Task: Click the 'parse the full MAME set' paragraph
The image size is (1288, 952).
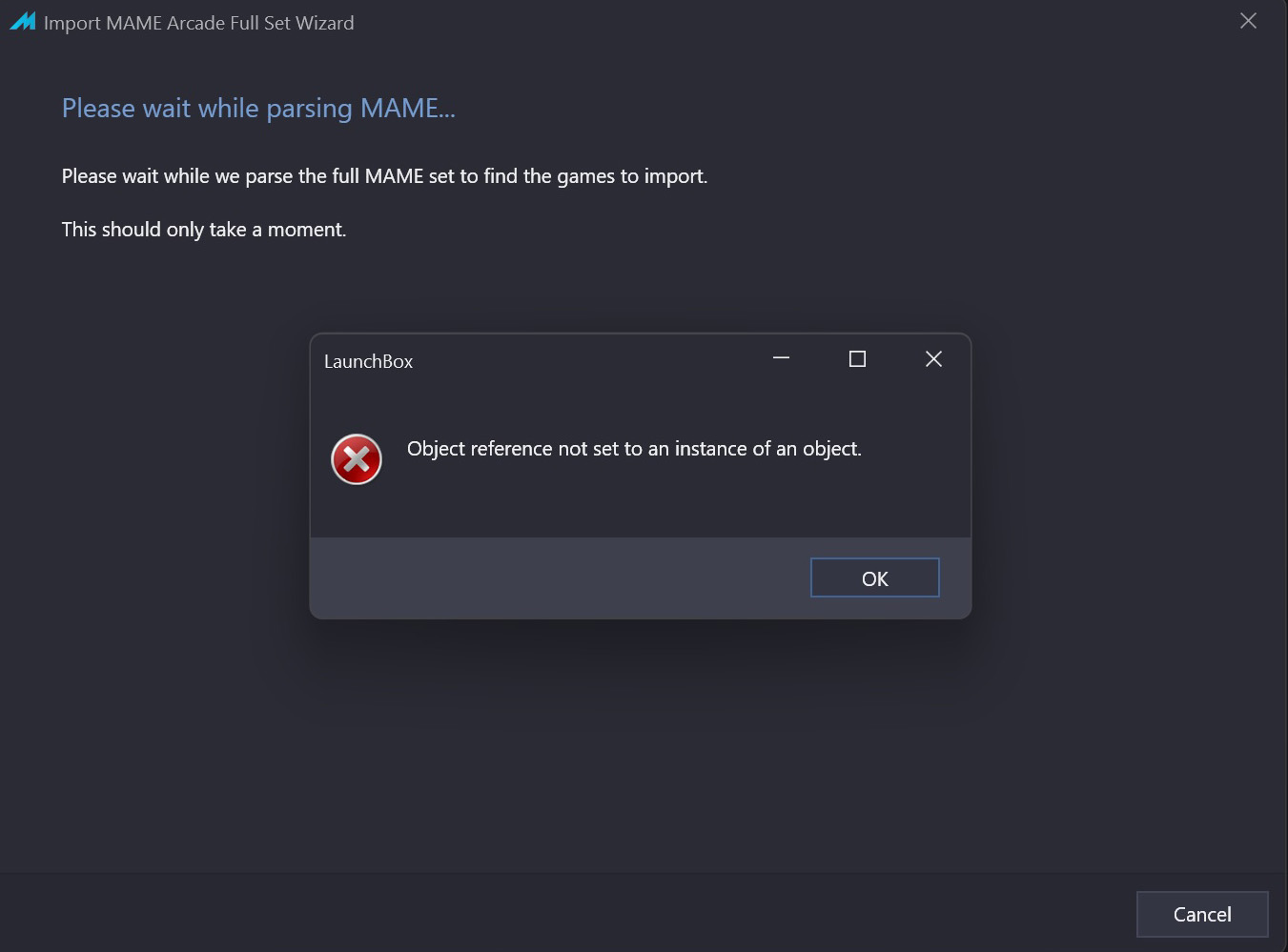Action: point(384,176)
